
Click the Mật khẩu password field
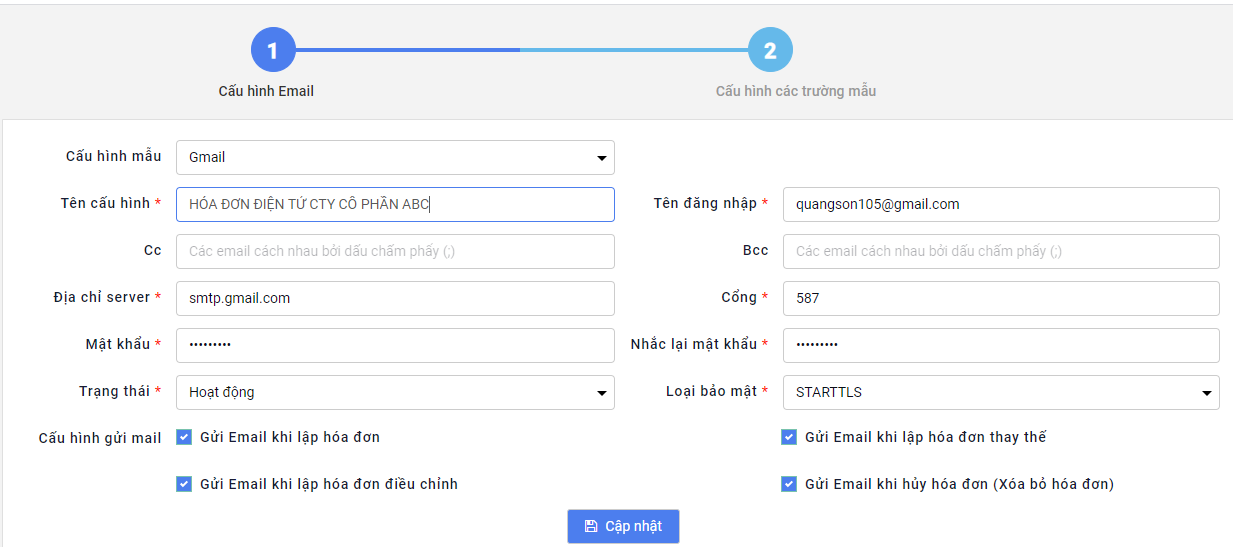pyautogui.click(x=395, y=345)
